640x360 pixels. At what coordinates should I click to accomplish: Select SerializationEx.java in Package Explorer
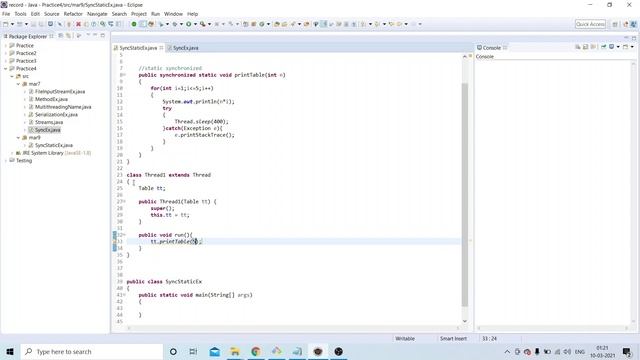point(56,115)
